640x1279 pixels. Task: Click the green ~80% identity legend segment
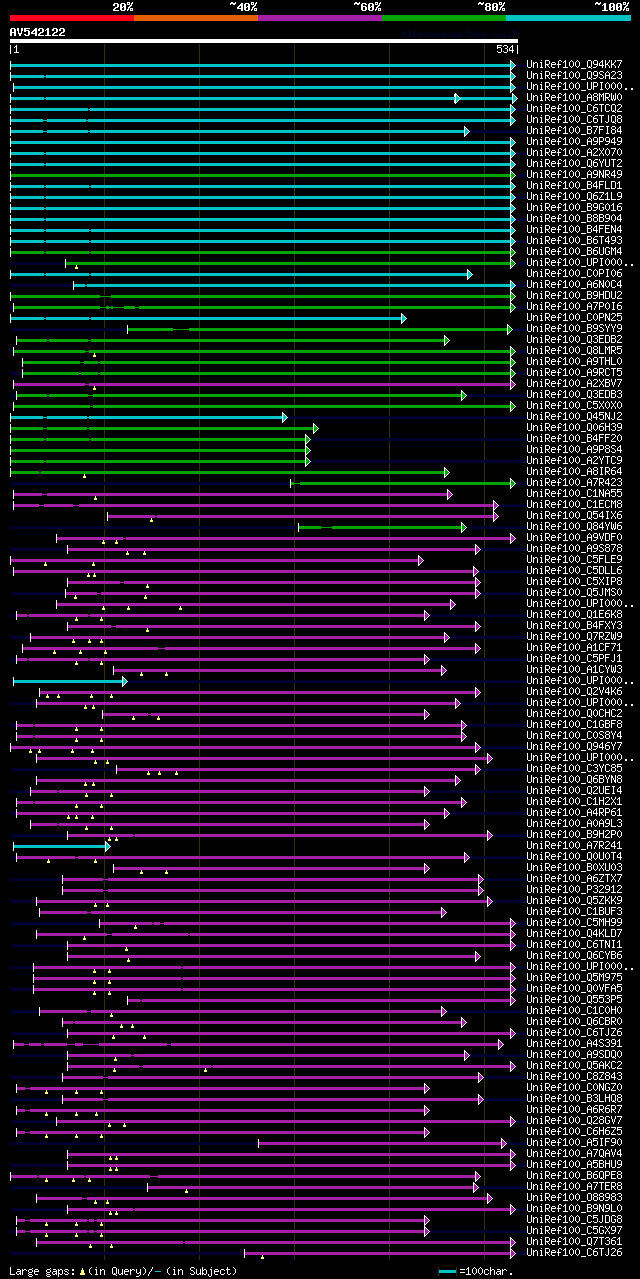(x=444, y=17)
